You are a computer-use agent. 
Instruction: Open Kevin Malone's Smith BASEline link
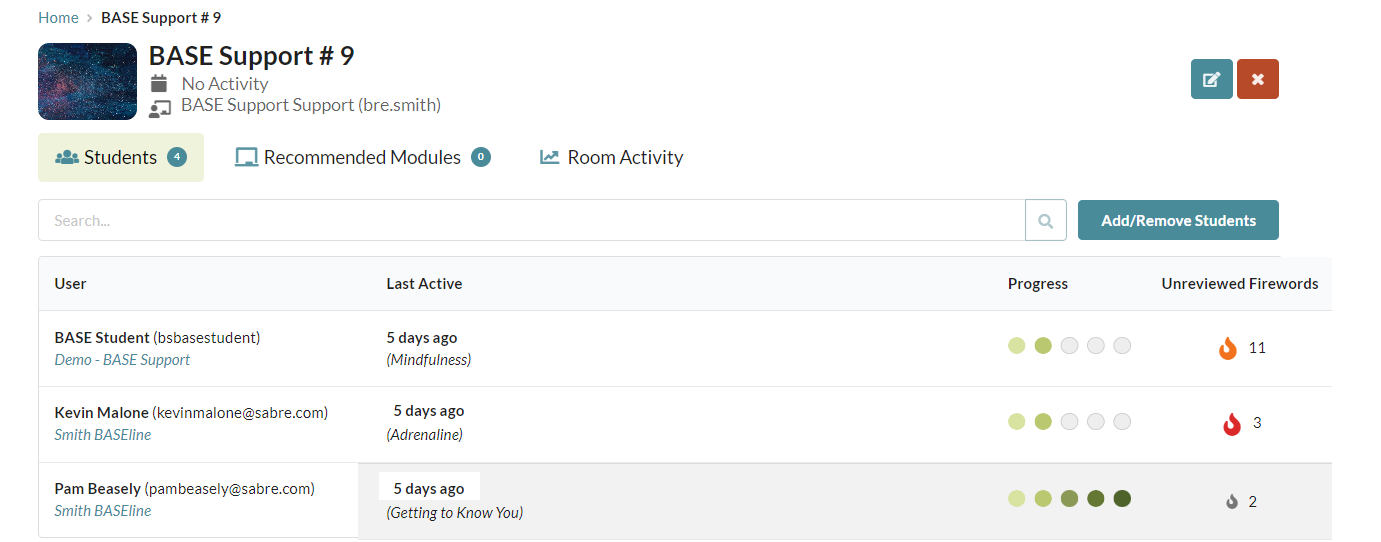click(103, 435)
